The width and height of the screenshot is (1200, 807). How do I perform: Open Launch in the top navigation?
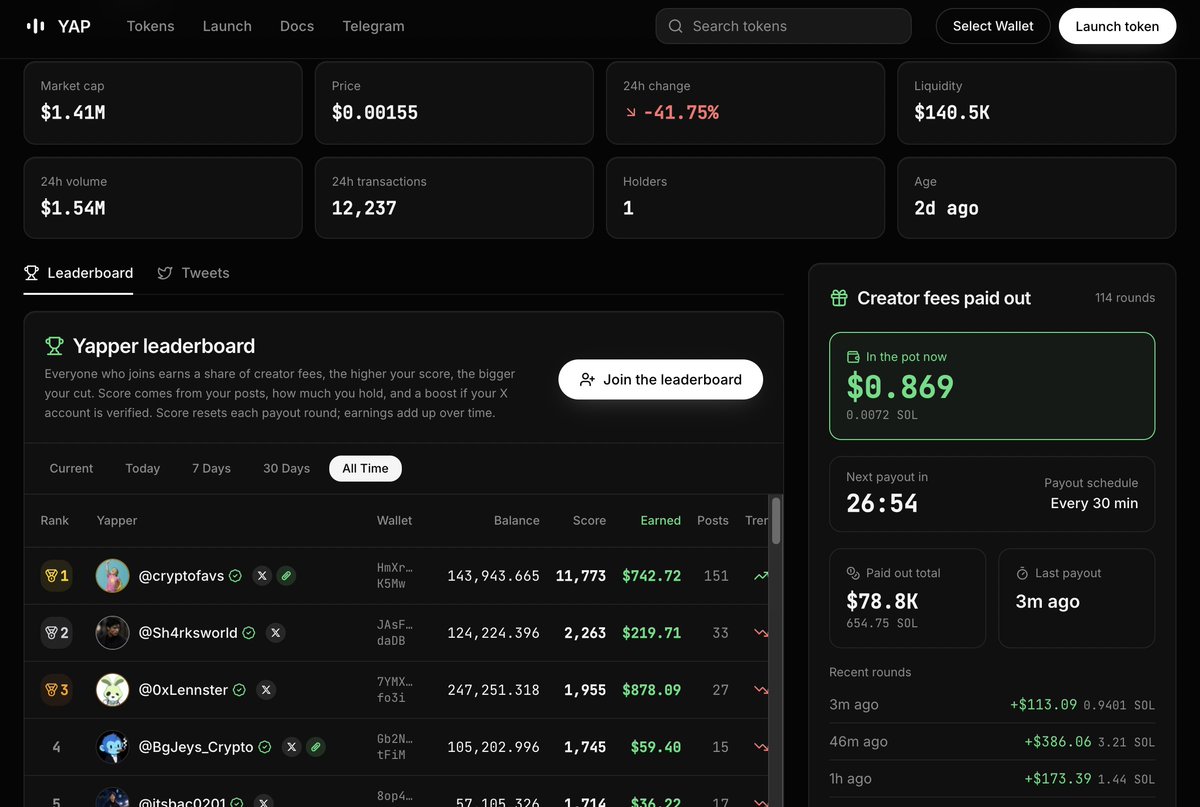[227, 26]
